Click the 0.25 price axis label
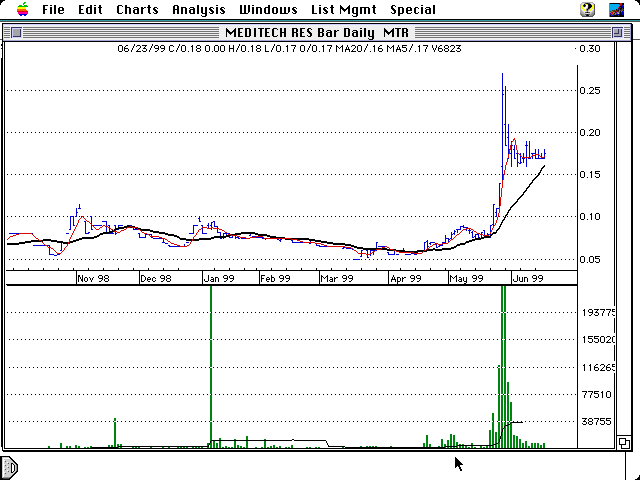This screenshot has width=640, height=480. tap(590, 90)
